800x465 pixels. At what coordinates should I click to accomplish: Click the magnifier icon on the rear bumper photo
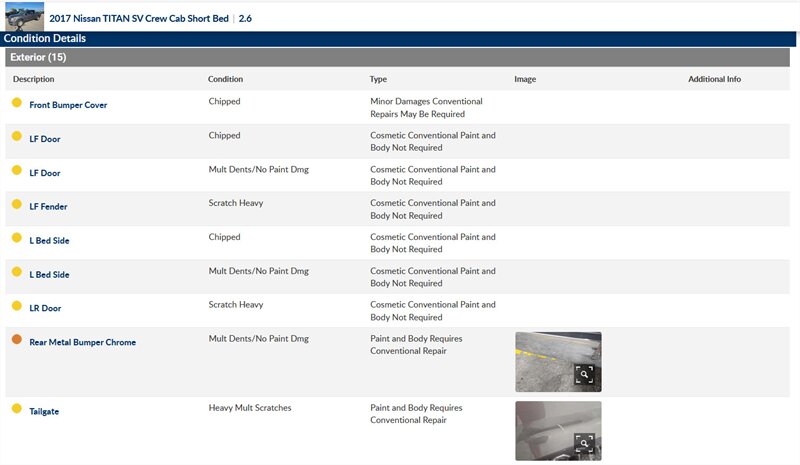coord(585,375)
